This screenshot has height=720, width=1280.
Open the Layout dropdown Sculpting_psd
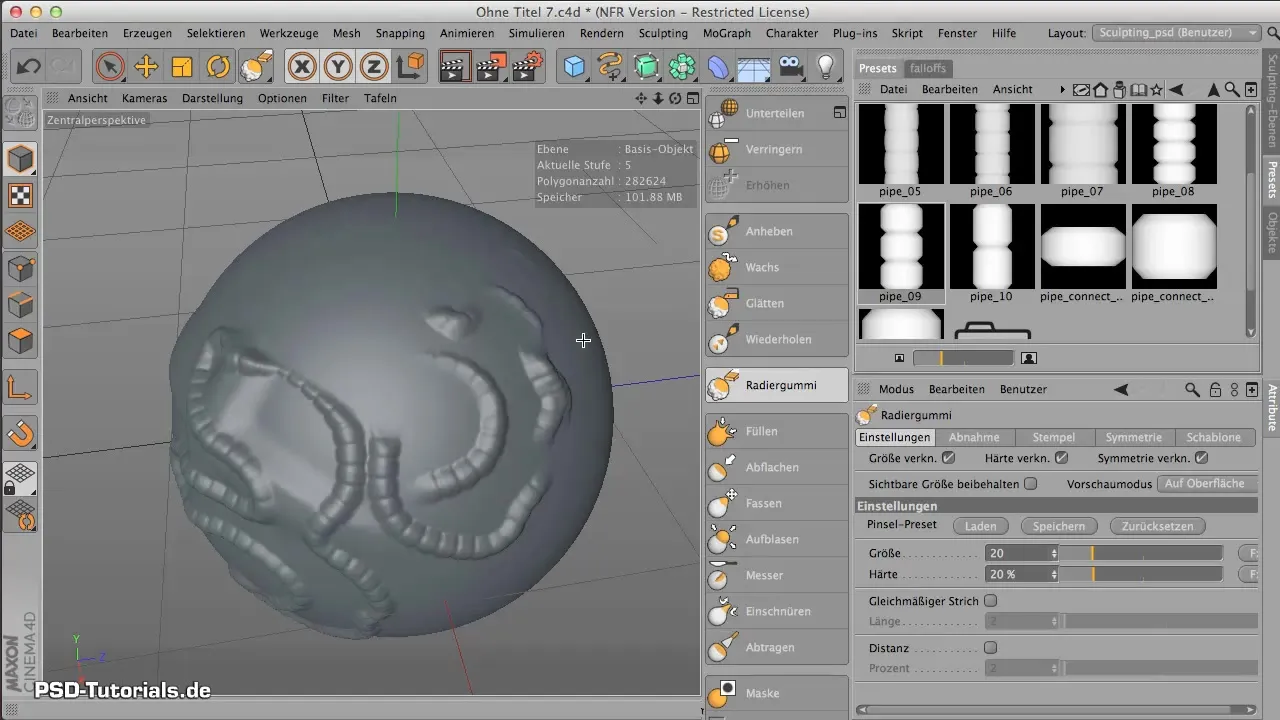pos(1177,33)
